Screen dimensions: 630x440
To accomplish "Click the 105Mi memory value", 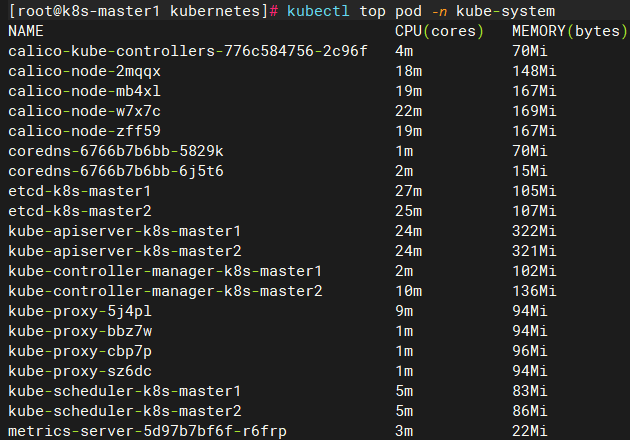I will click(x=534, y=191).
